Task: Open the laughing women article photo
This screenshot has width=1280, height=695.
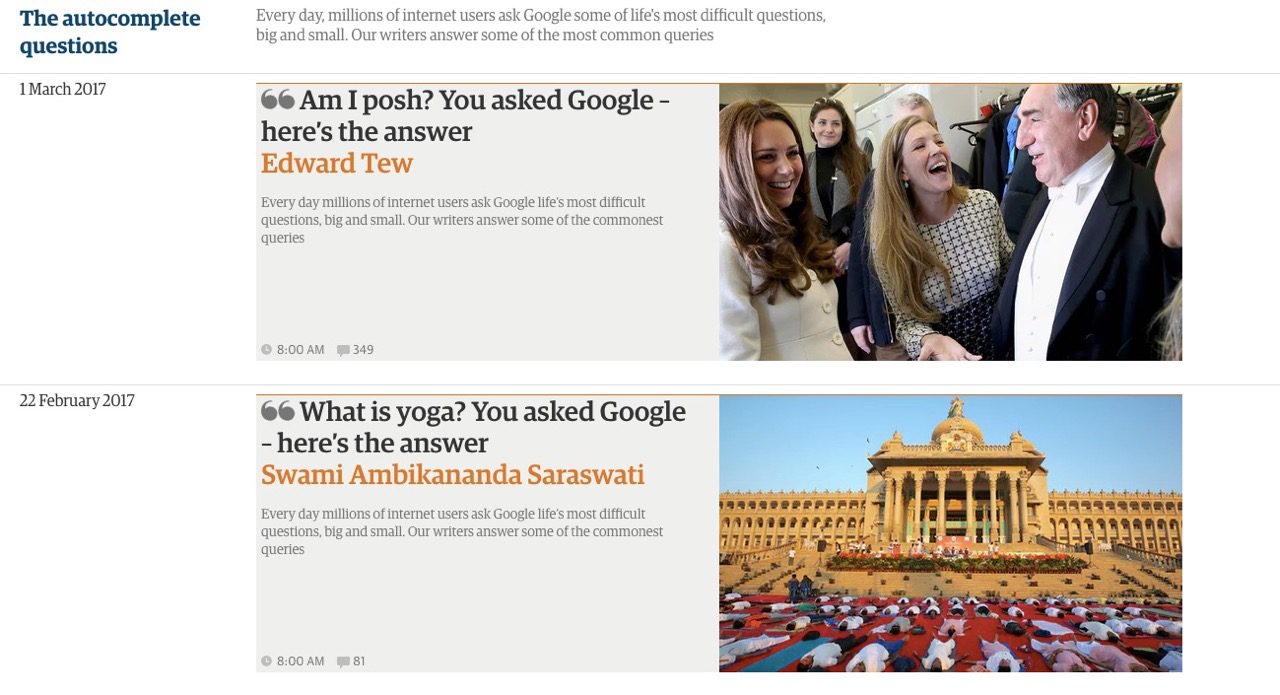Action: coord(950,222)
